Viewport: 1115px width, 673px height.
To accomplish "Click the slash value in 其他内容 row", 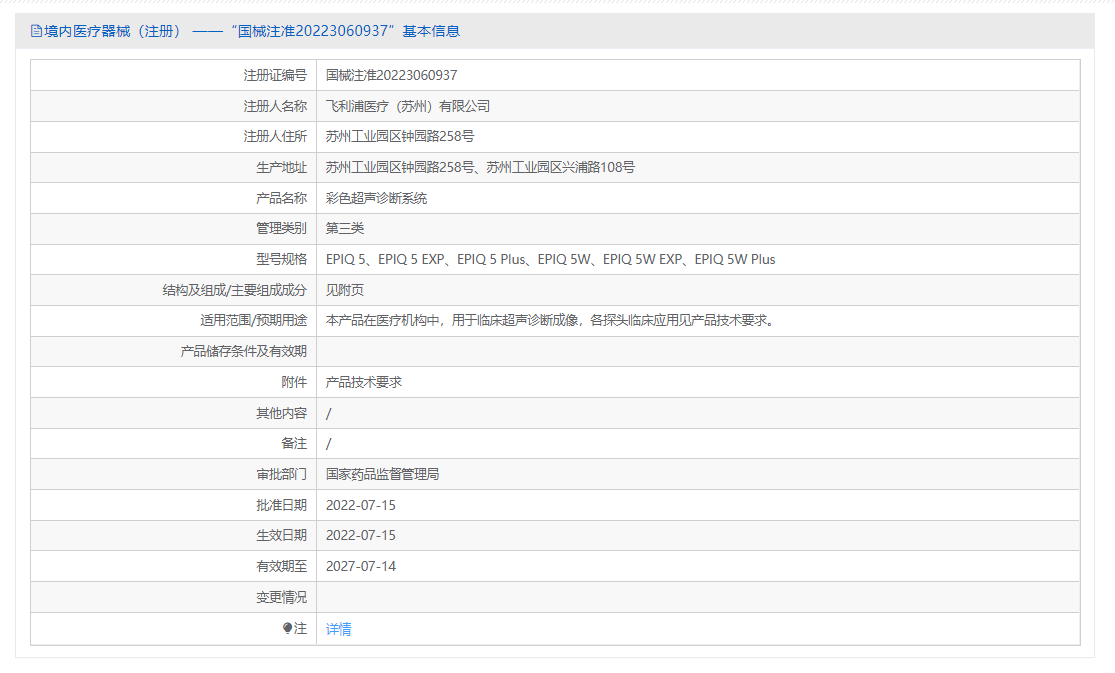I will click(x=329, y=413).
